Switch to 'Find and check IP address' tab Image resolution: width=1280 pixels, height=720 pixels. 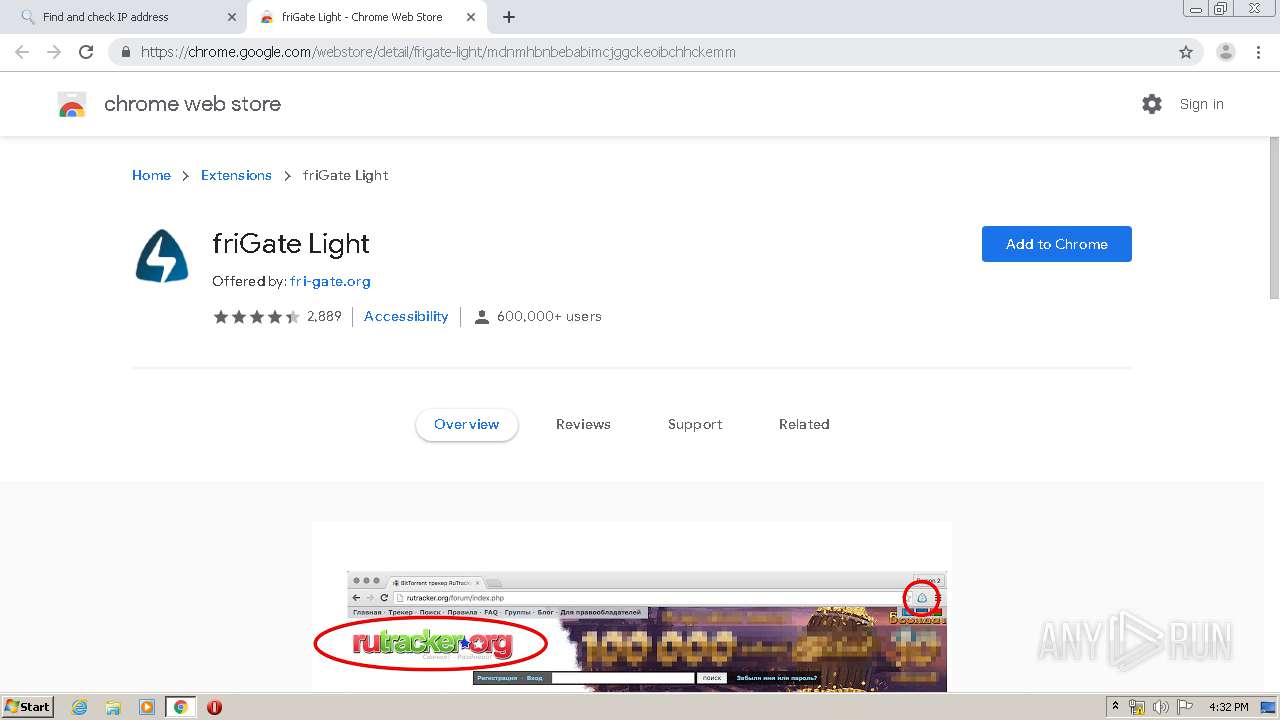coord(125,17)
